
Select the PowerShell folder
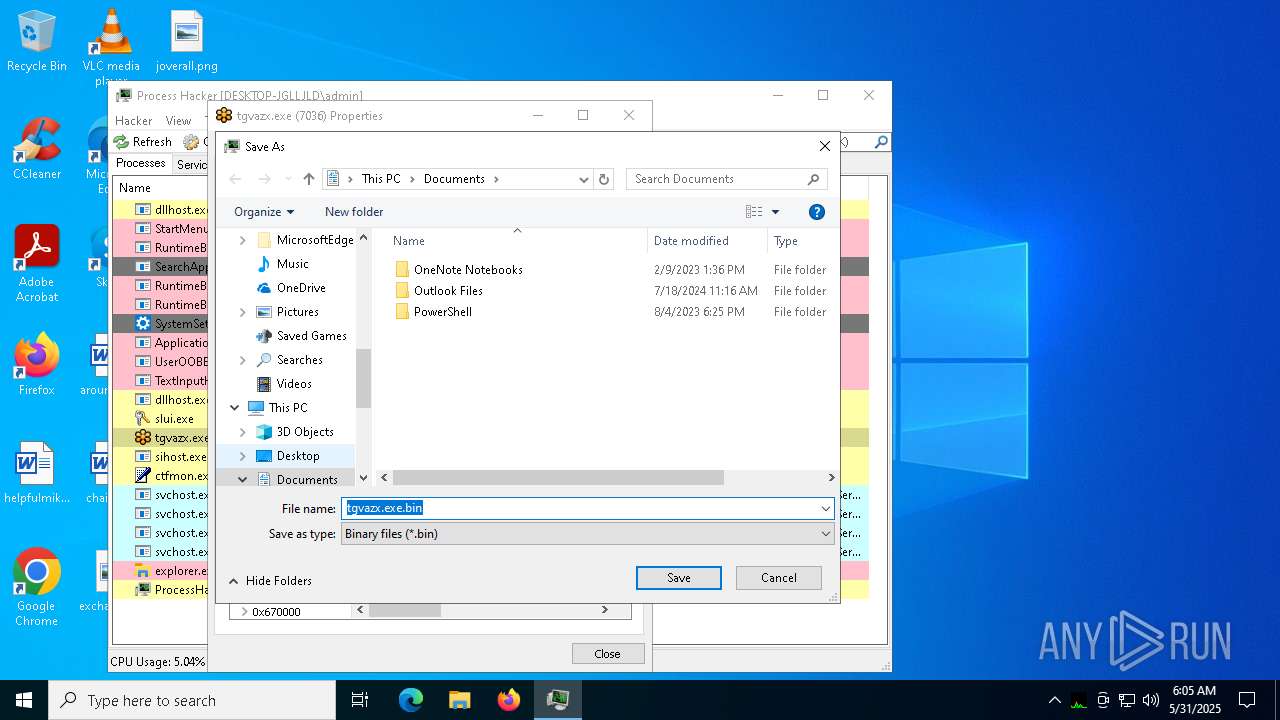click(x=442, y=312)
